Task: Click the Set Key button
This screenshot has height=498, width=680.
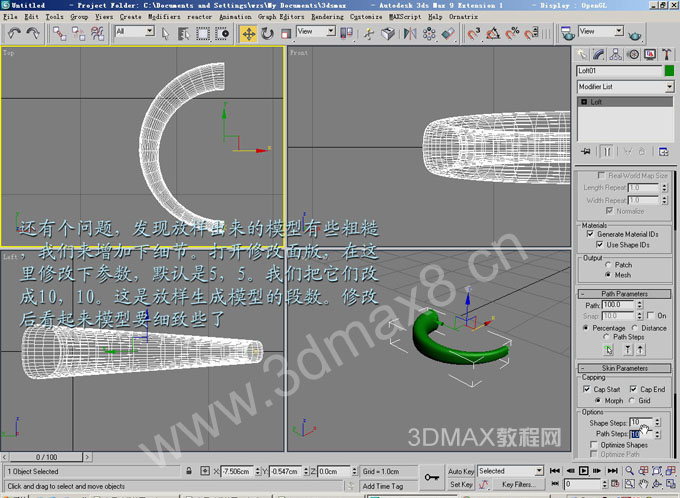Action: click(461, 484)
